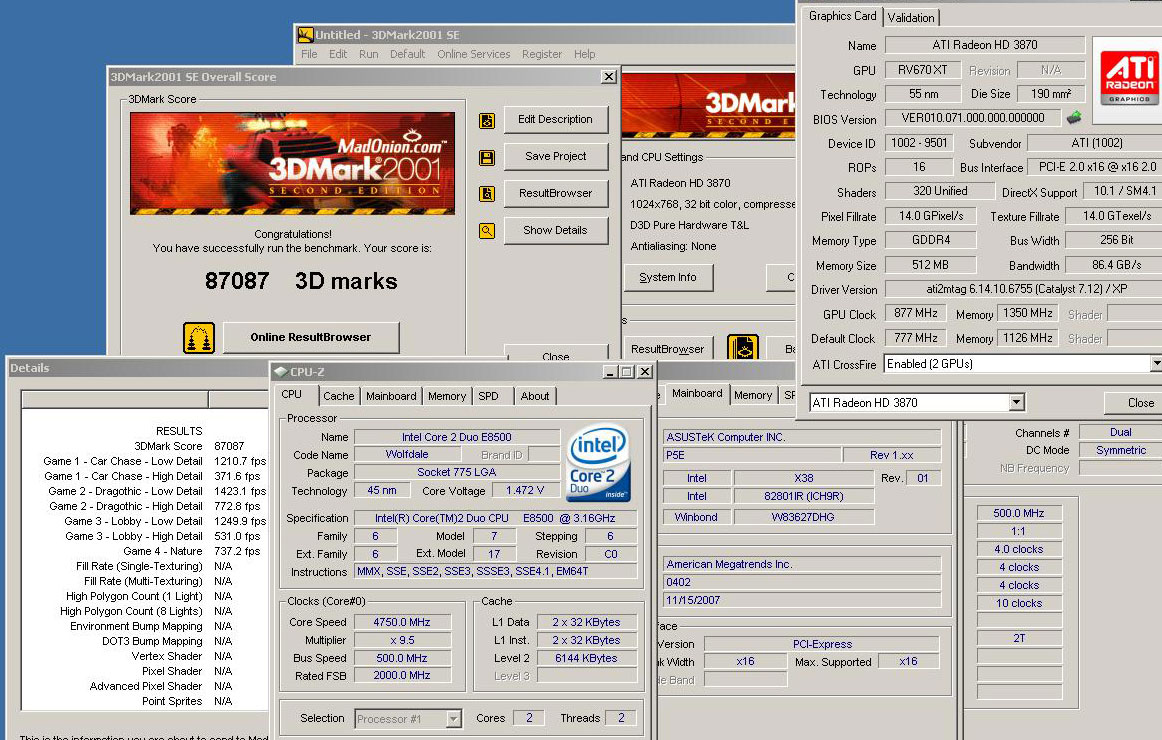Click ResultBrowser button in main 3DMark window
Viewport: 1162px width, 740px height.
668,348
